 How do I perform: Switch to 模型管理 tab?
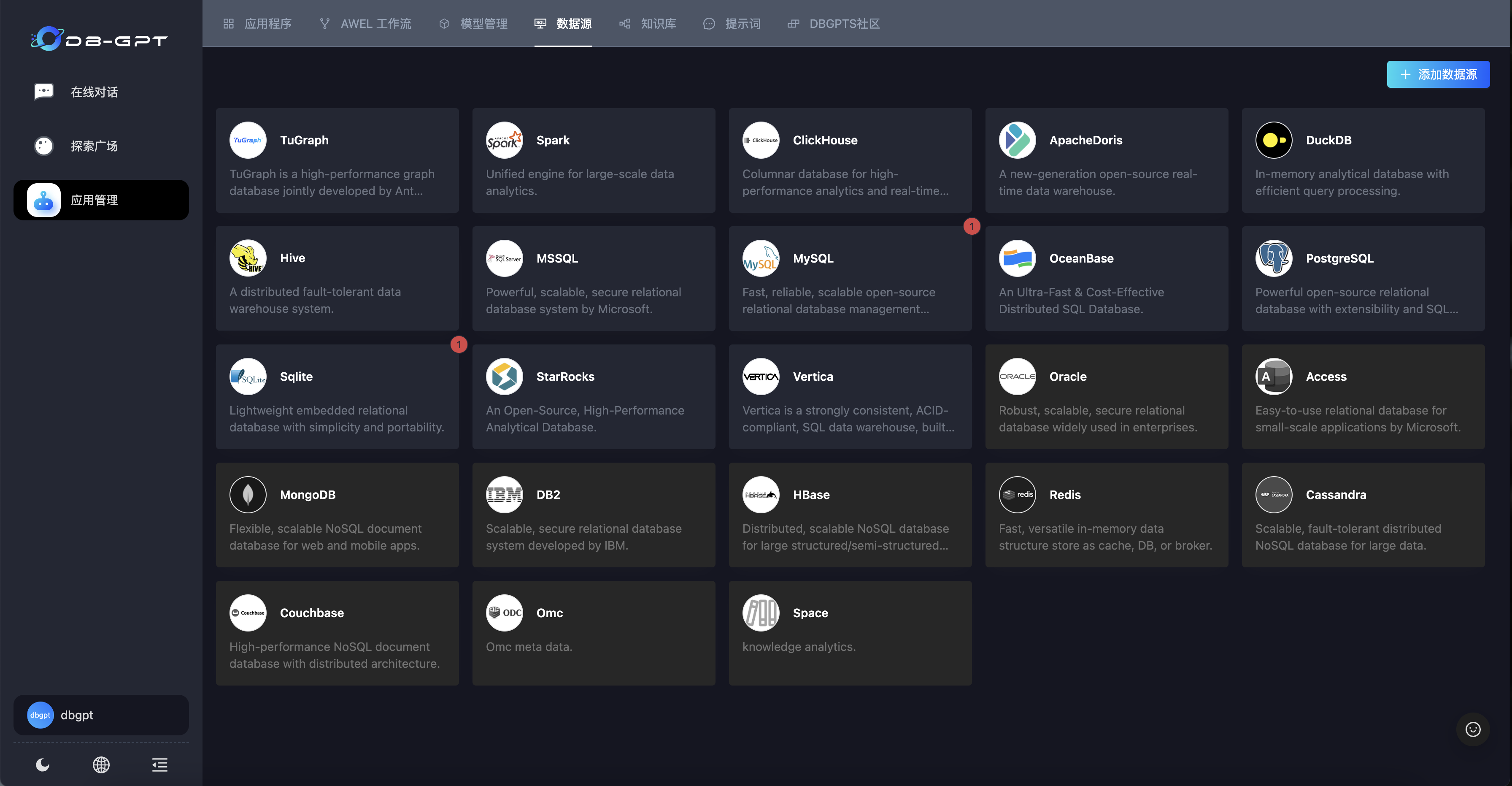(x=473, y=24)
